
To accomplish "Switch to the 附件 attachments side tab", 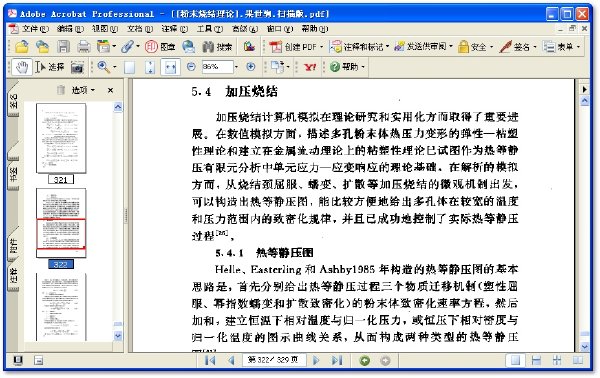I will pos(13,245).
